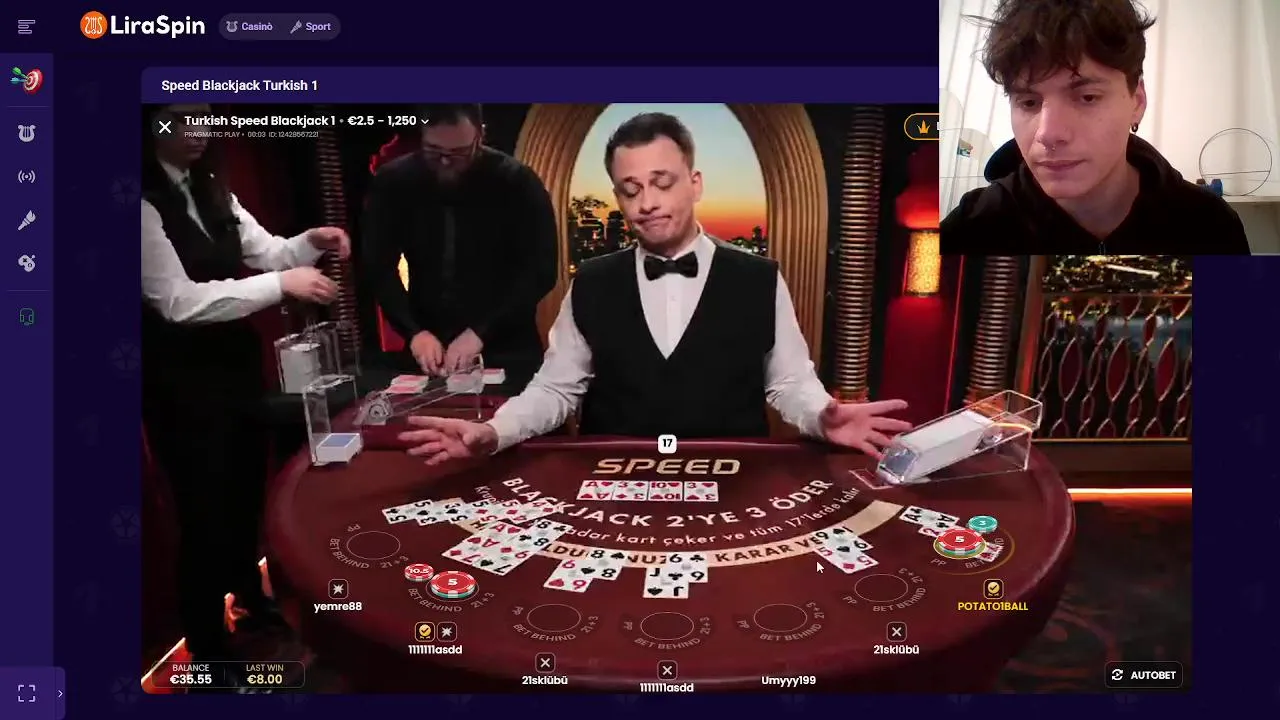Close the blackjack game with the X
1280x720 pixels.
pyautogui.click(x=165, y=127)
